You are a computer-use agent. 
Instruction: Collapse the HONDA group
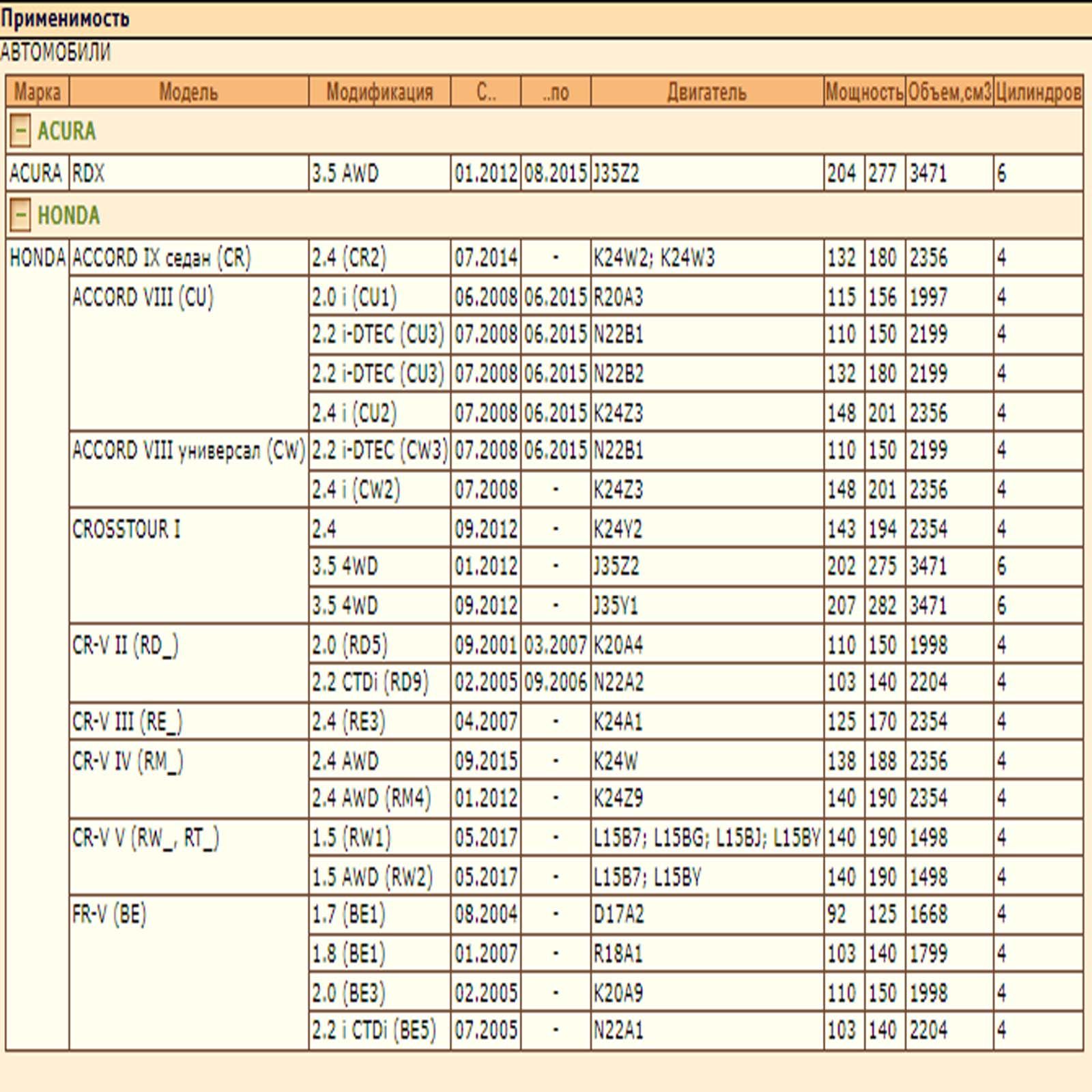20,216
